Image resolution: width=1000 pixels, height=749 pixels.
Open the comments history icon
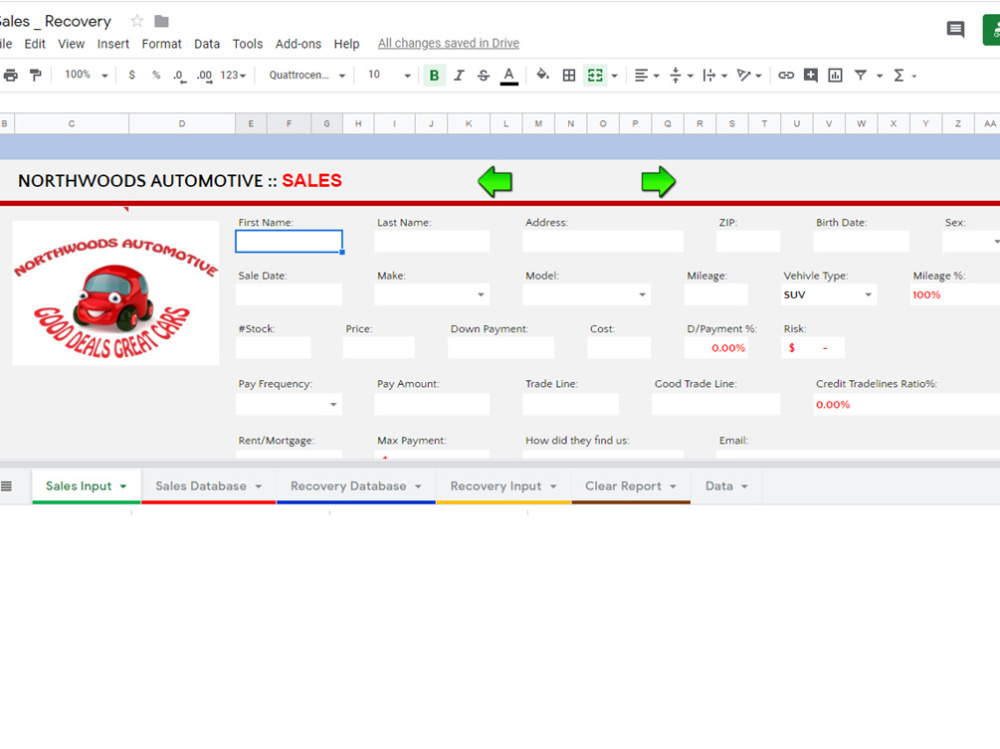tap(955, 29)
